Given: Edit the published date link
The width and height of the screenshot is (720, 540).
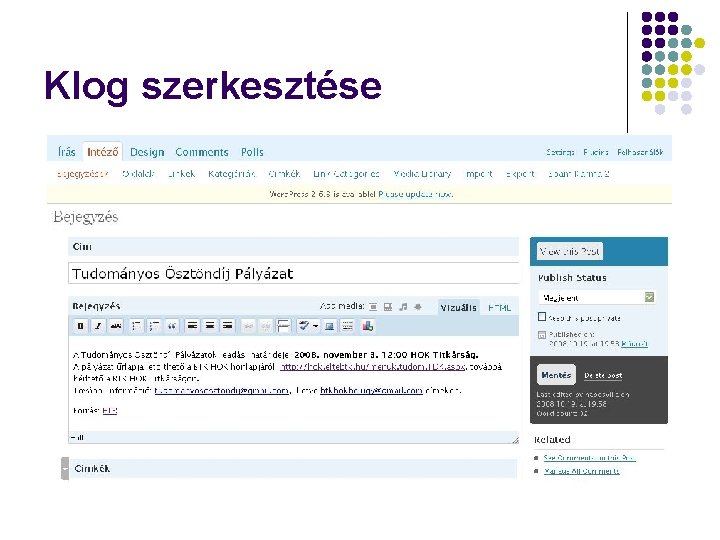Looking at the screenshot, I should tap(634, 343).
